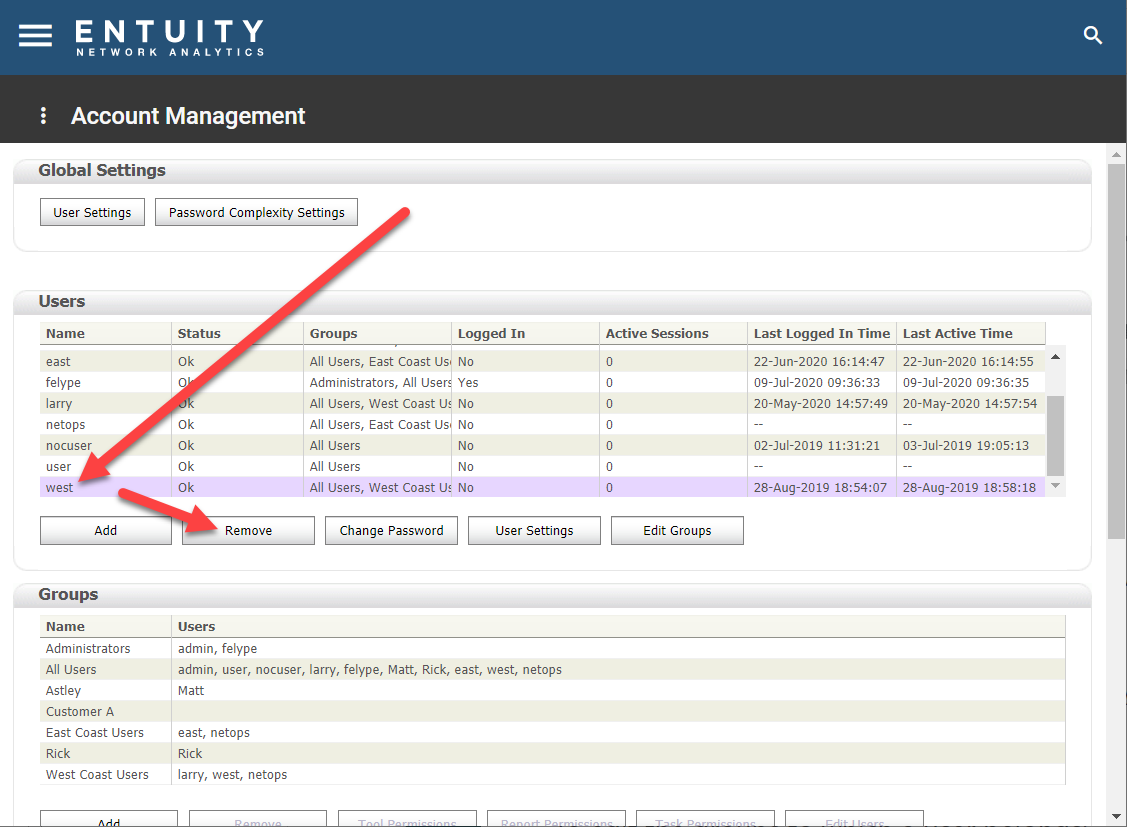Open global User Settings button

(x=92, y=212)
